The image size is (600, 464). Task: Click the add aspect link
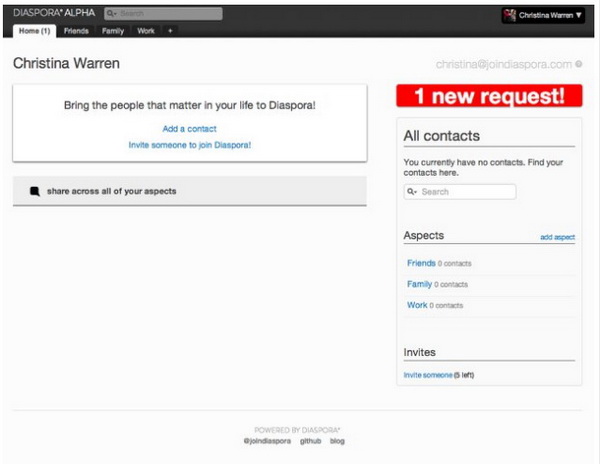[557, 237]
